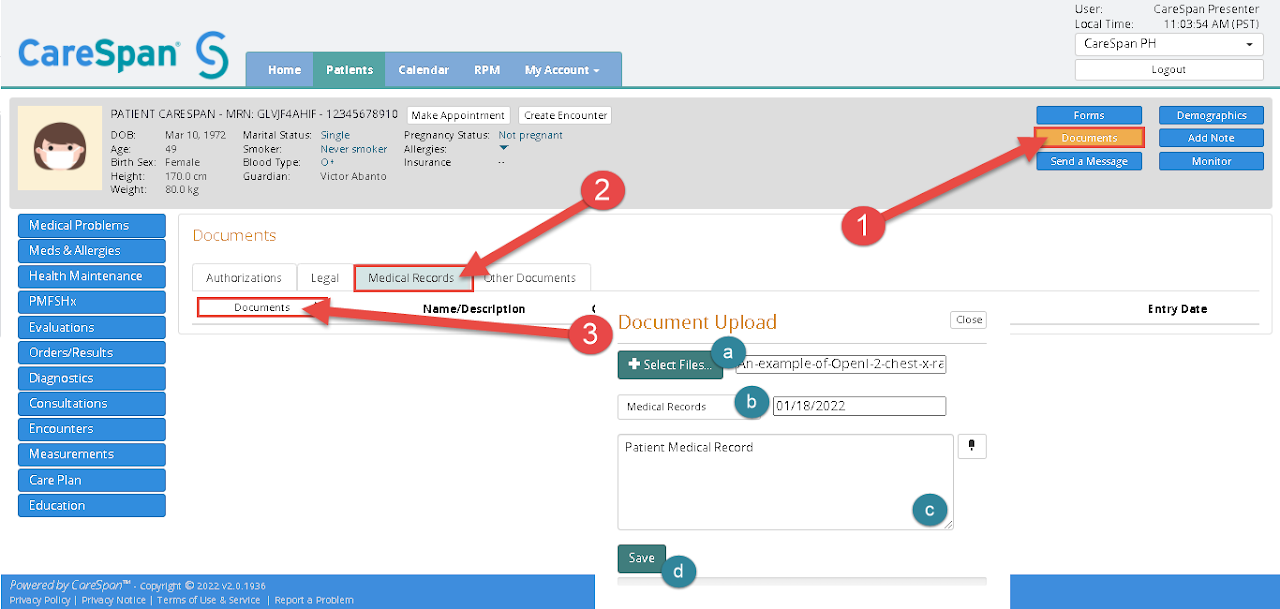Click the Documents upload button under tabs
Image resolution: width=1280 pixels, height=609 pixels.
click(262, 307)
